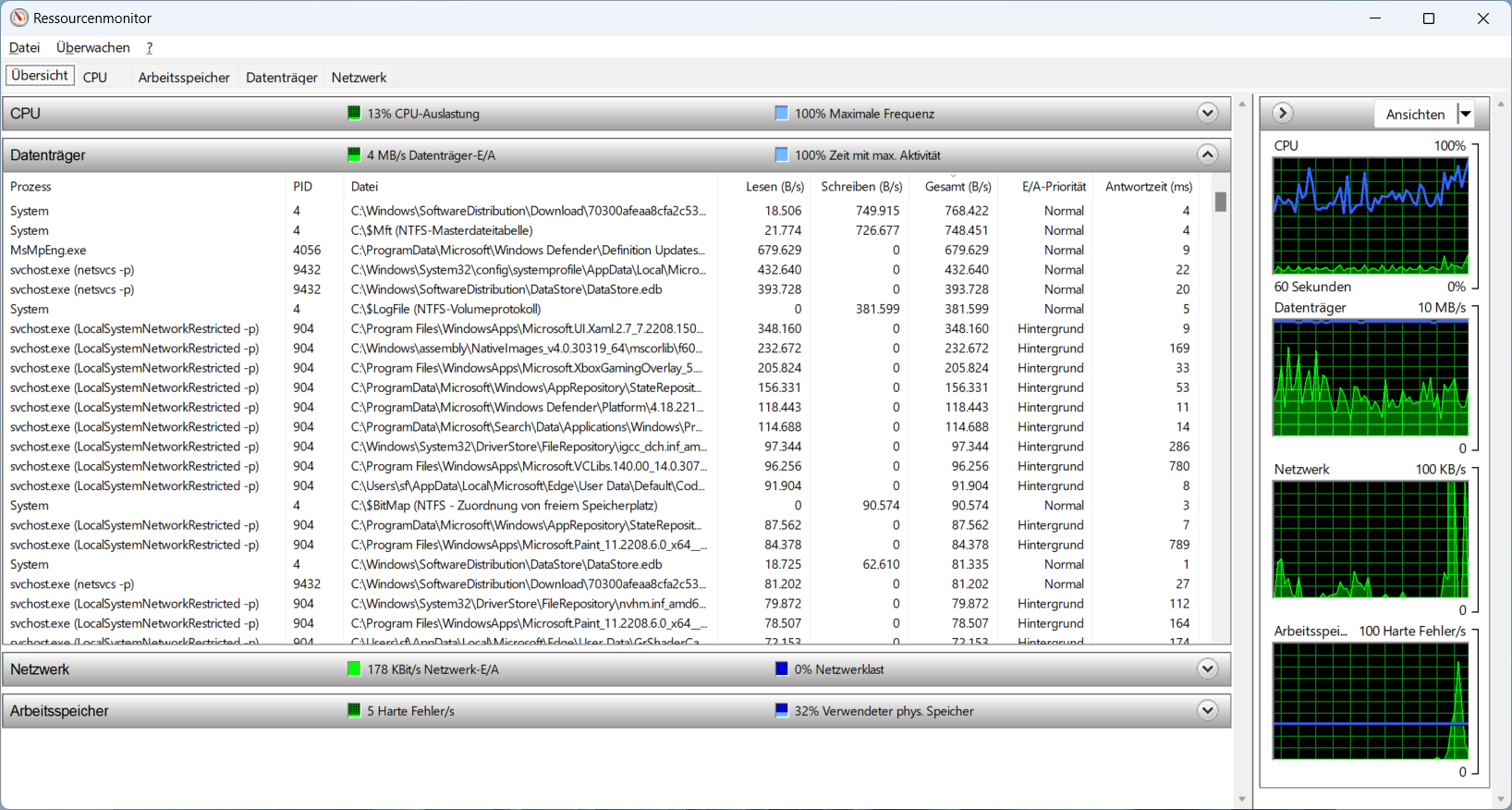This screenshot has width=1512, height=810.
Task: Collapse the graphs pane arrow button
Action: click(x=1282, y=113)
